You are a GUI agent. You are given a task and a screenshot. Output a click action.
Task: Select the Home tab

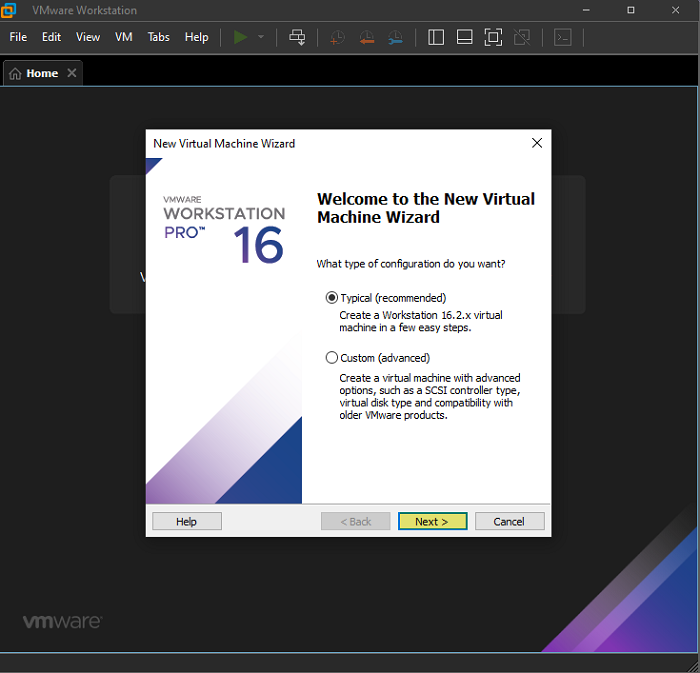43,73
